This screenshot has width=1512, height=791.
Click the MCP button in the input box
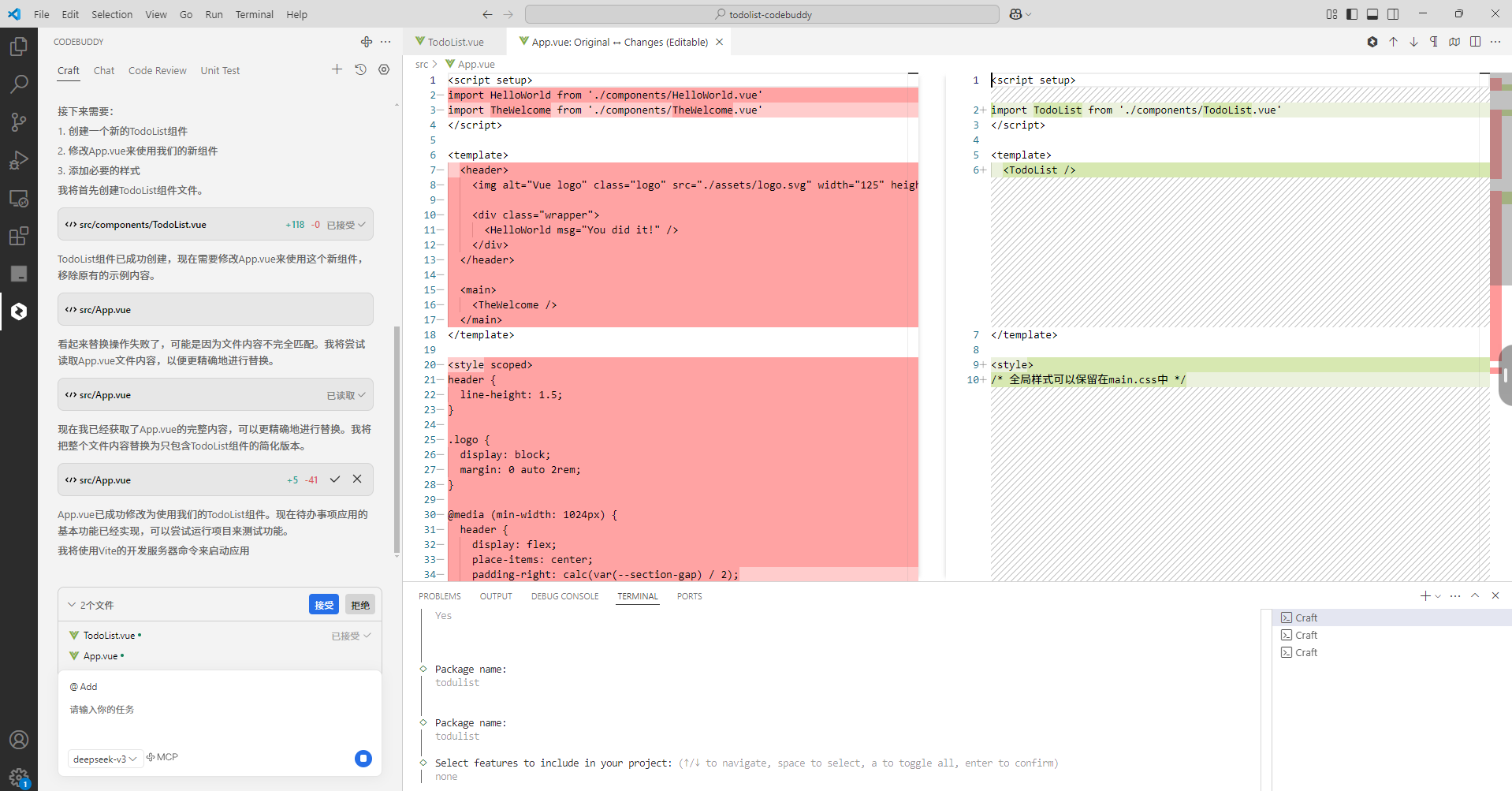(x=162, y=757)
